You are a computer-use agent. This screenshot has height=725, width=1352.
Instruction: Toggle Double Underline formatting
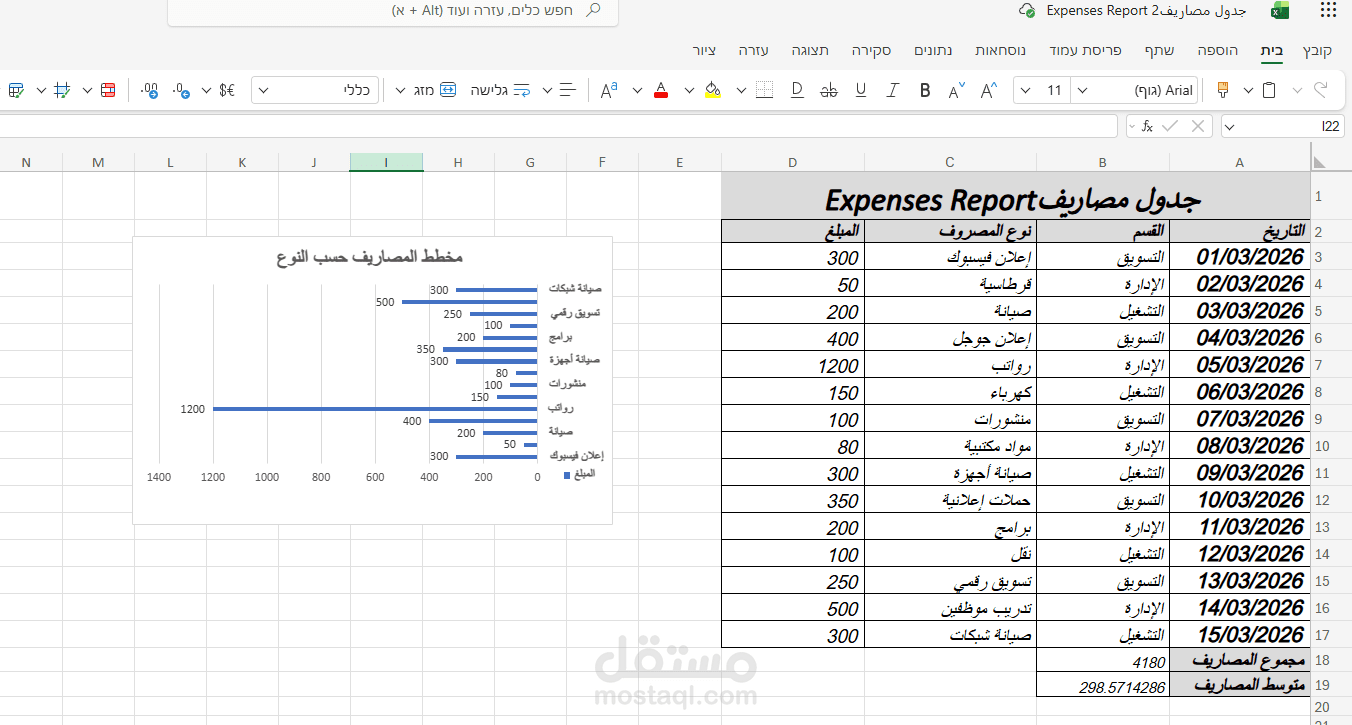[x=797, y=90]
